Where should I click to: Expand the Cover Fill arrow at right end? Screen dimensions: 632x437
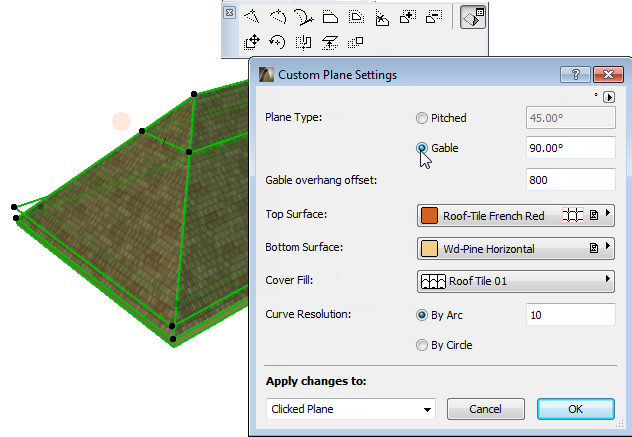point(607,279)
